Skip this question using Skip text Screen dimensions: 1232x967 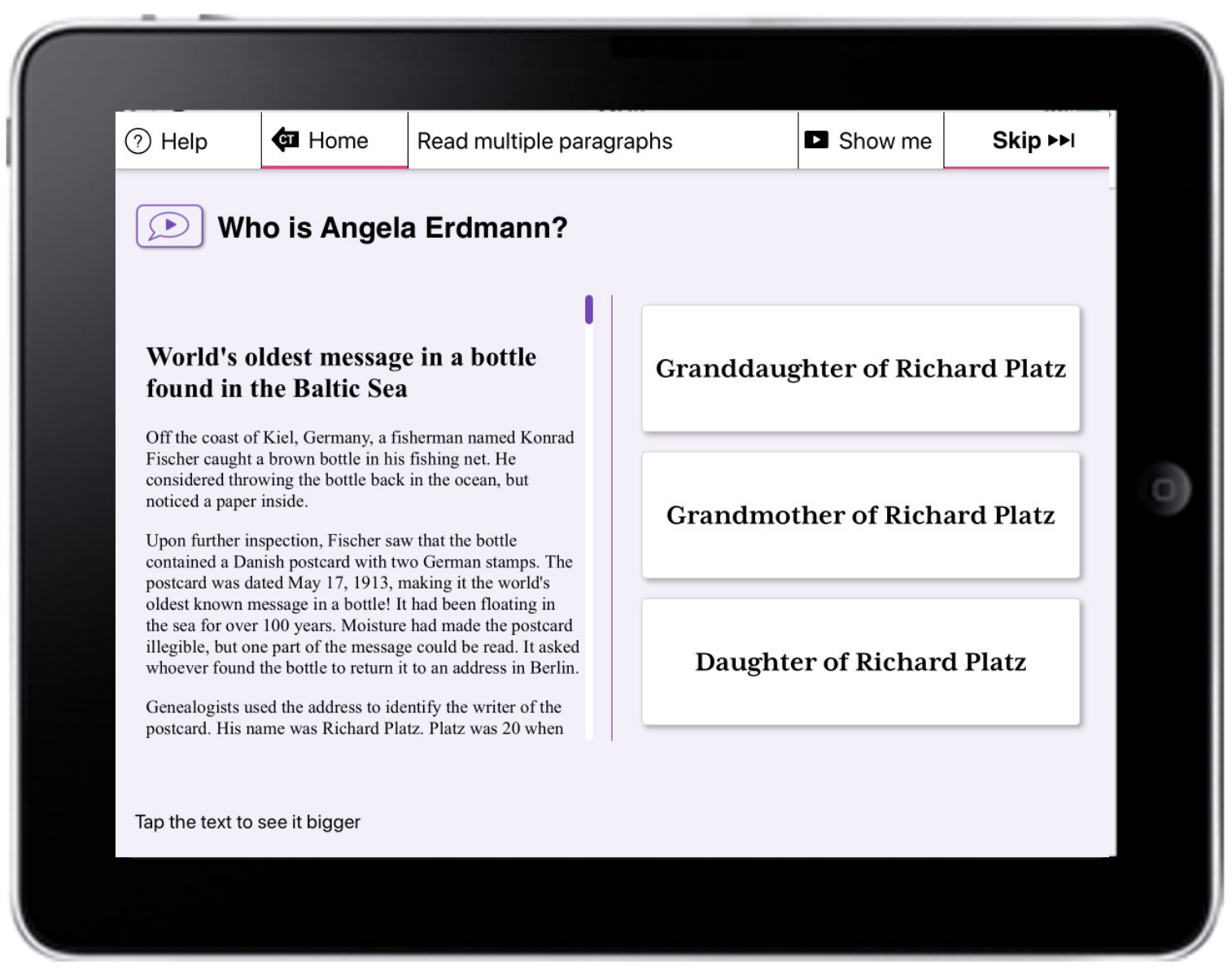[1016, 141]
